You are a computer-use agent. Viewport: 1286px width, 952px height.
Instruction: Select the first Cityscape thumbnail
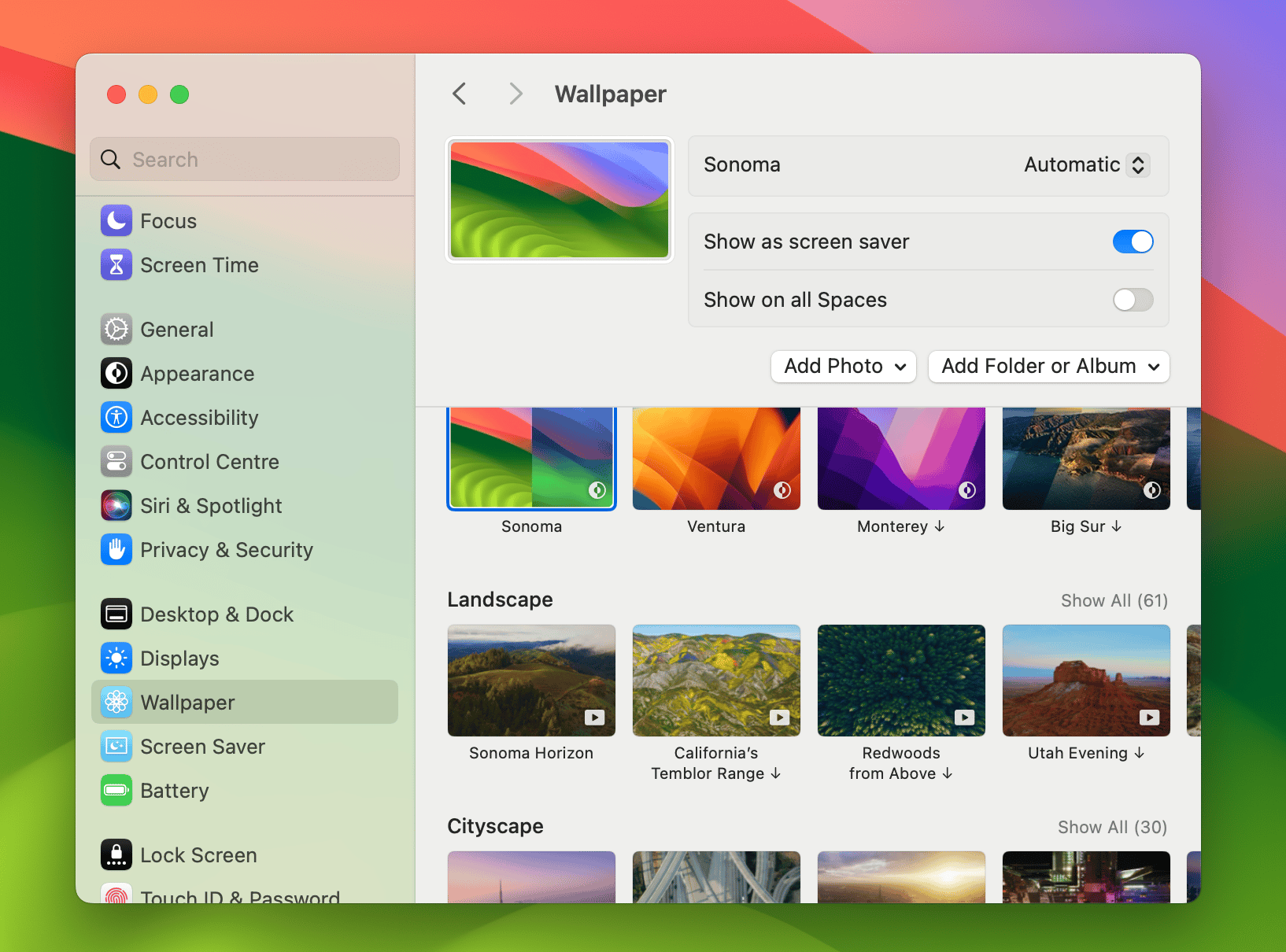pos(532,877)
